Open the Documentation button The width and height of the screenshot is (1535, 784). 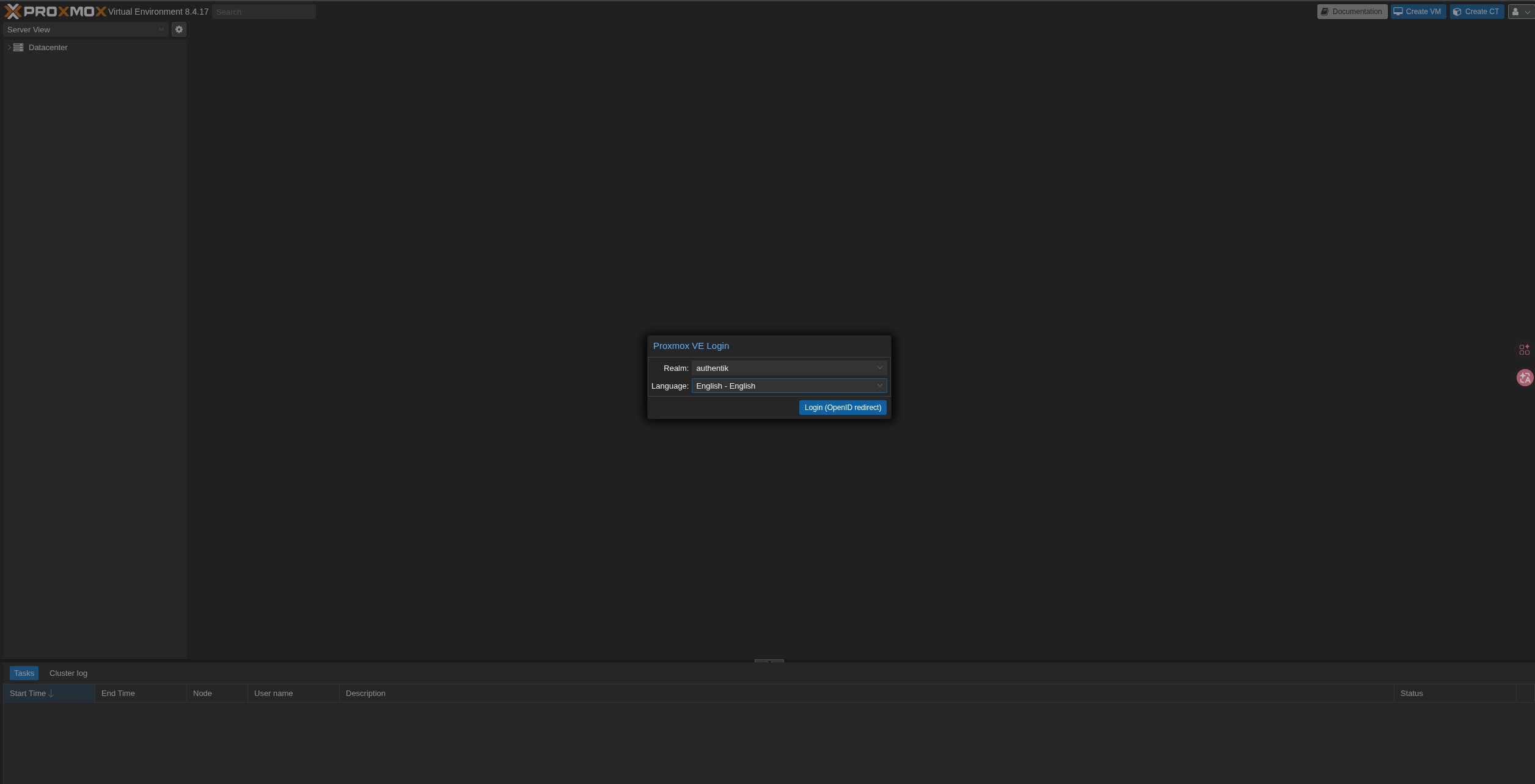point(1352,12)
